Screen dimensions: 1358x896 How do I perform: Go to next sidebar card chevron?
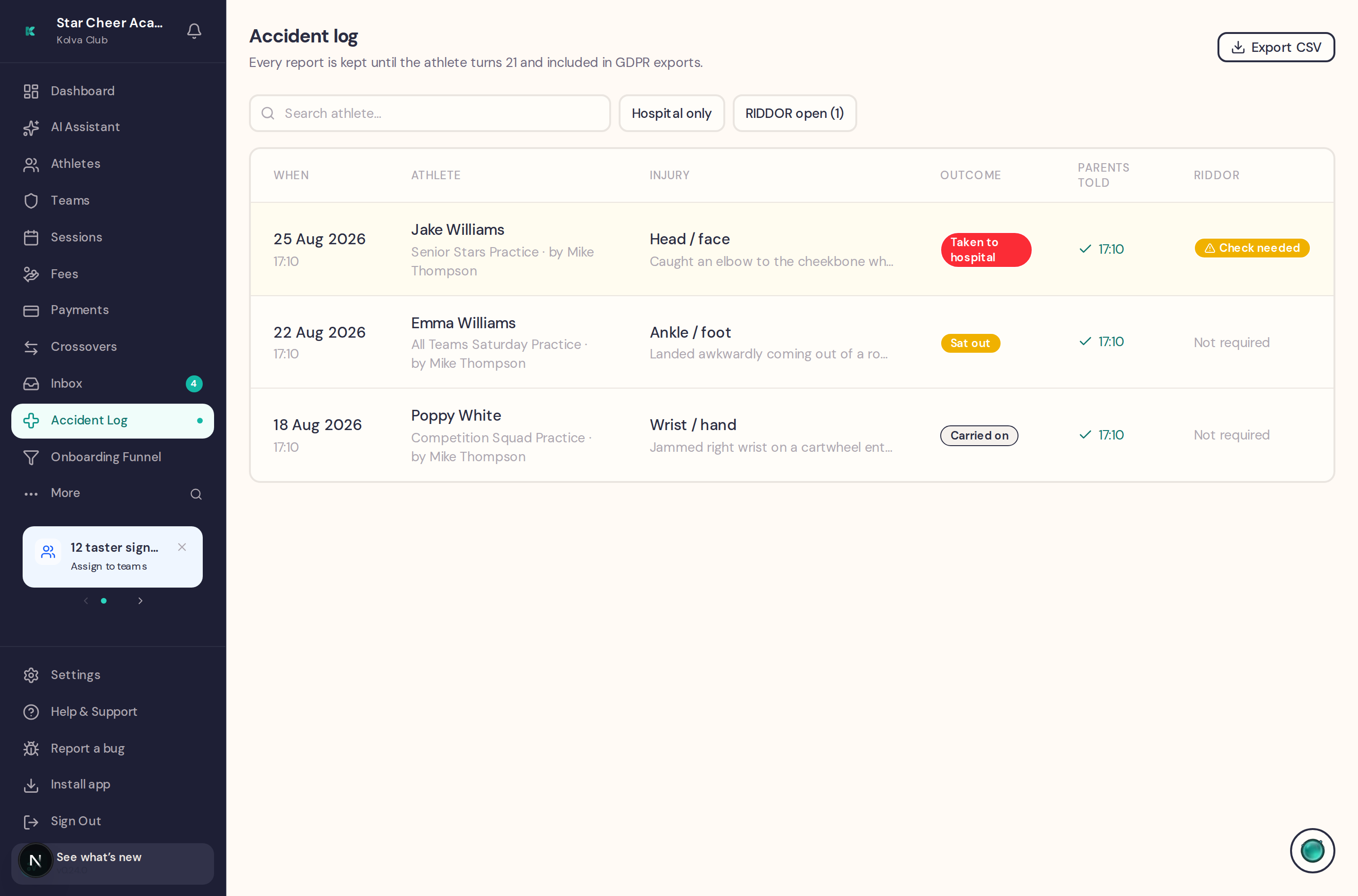pyautogui.click(x=141, y=601)
